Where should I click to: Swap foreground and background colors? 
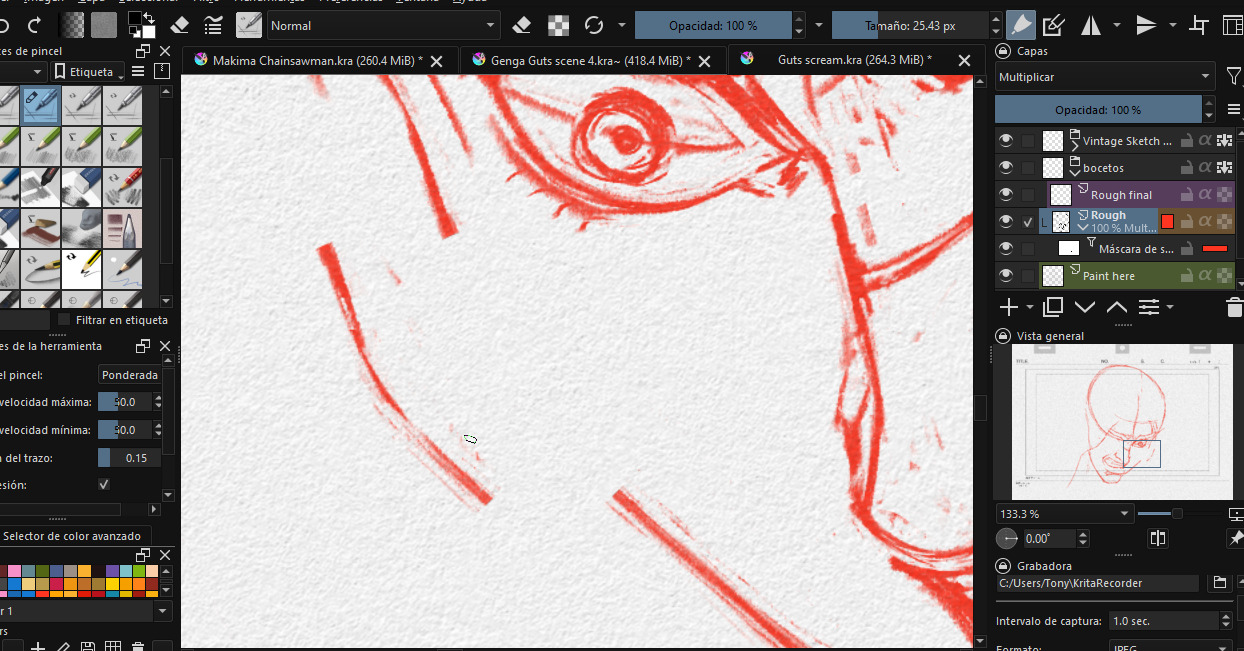pos(148,17)
